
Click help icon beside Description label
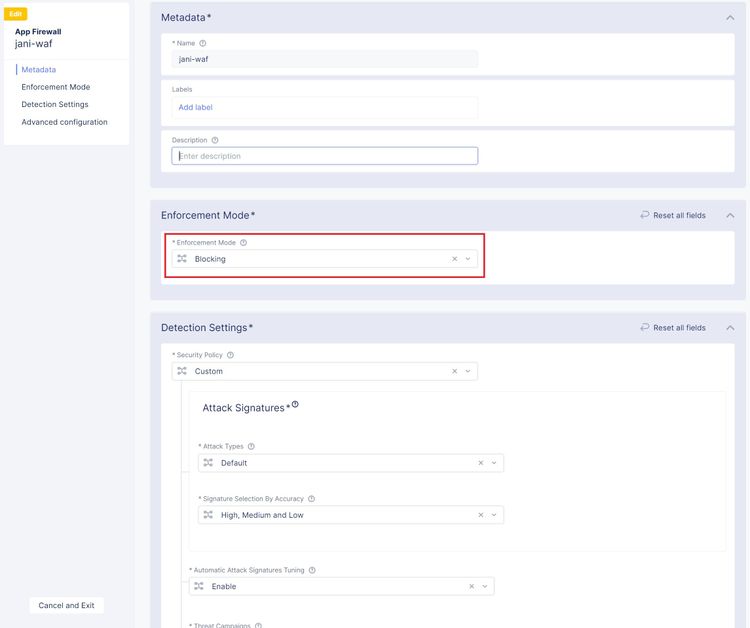(215, 140)
